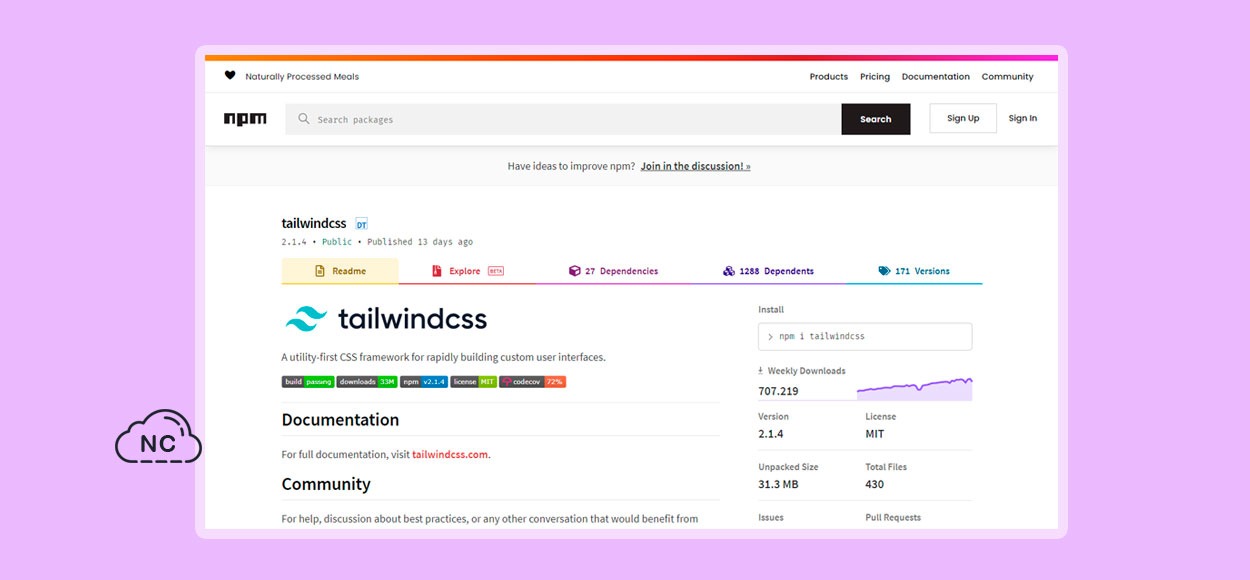Open the 1288 Dependents tab

click(x=768, y=271)
